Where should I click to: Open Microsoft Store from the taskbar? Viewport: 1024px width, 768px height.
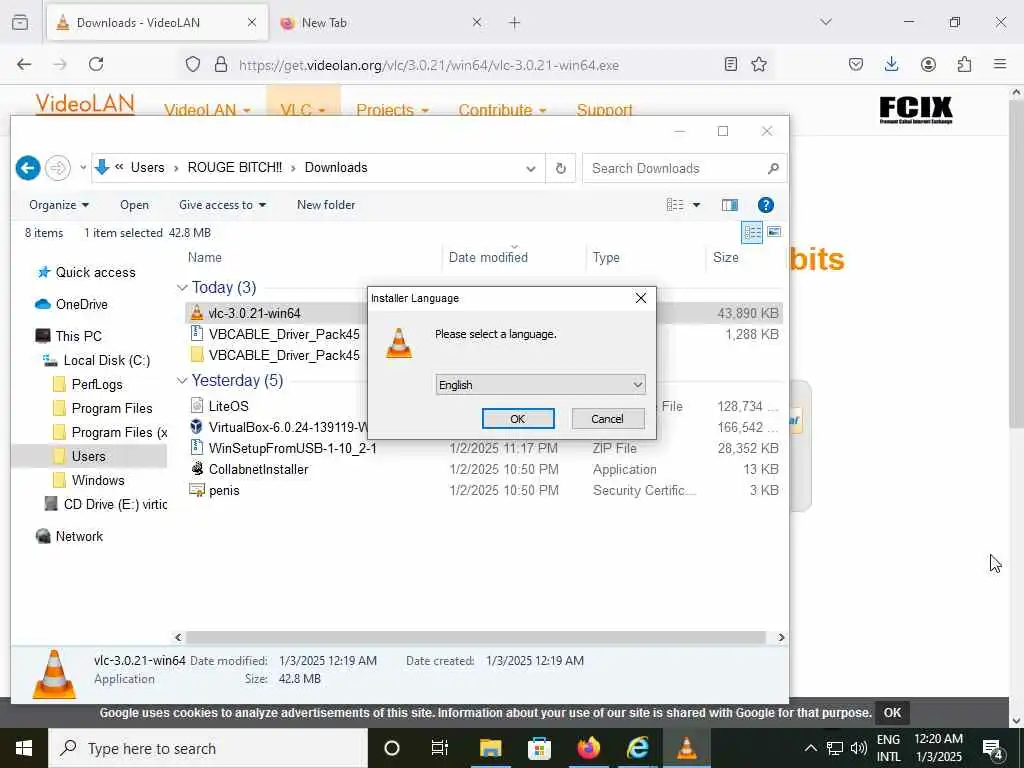[539, 748]
